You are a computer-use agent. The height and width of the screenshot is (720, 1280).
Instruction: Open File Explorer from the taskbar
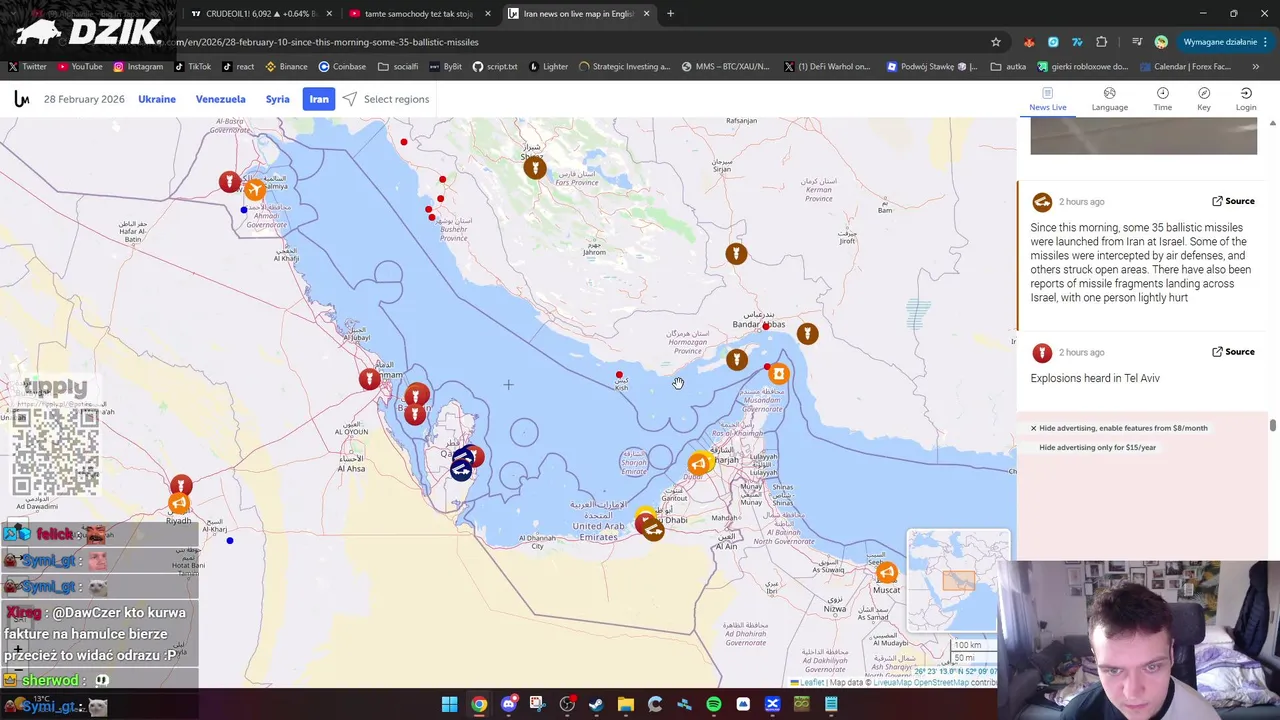(625, 704)
